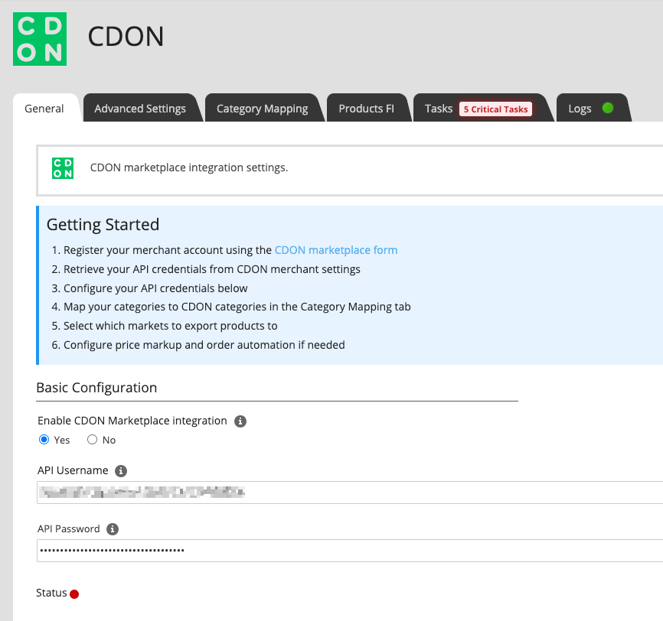Go to the Products FI tab
The image size is (663, 621).
[x=366, y=108]
